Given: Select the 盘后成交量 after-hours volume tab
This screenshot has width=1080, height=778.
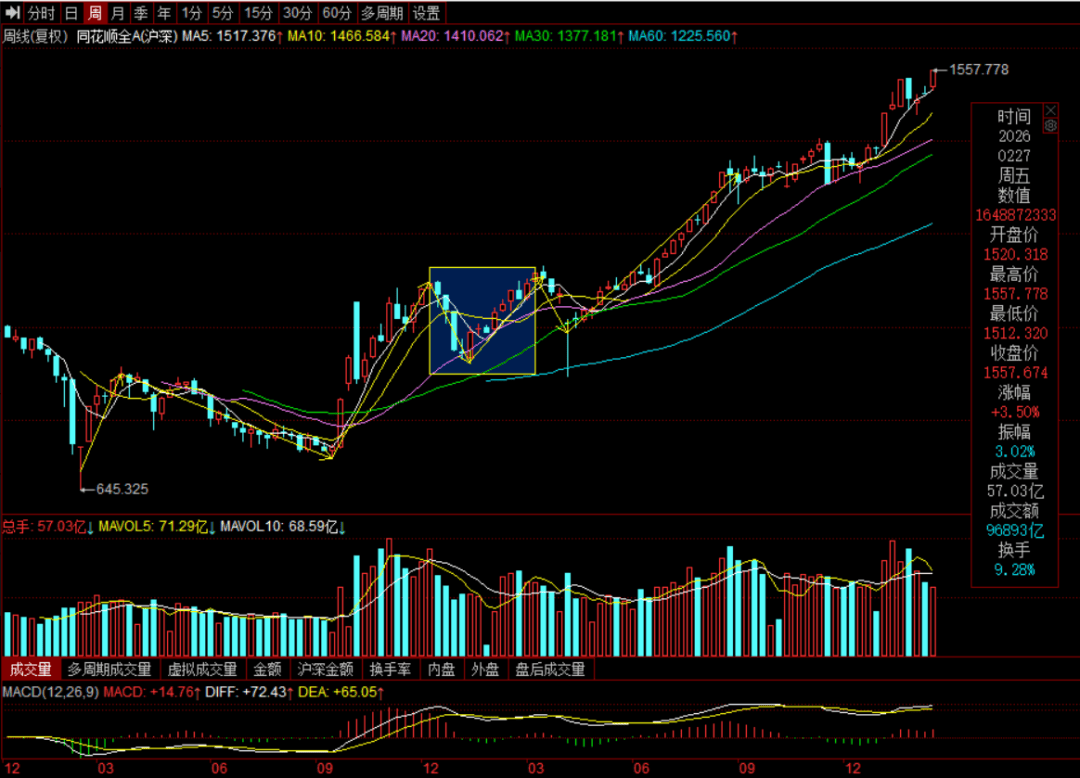Looking at the screenshot, I should [550, 669].
